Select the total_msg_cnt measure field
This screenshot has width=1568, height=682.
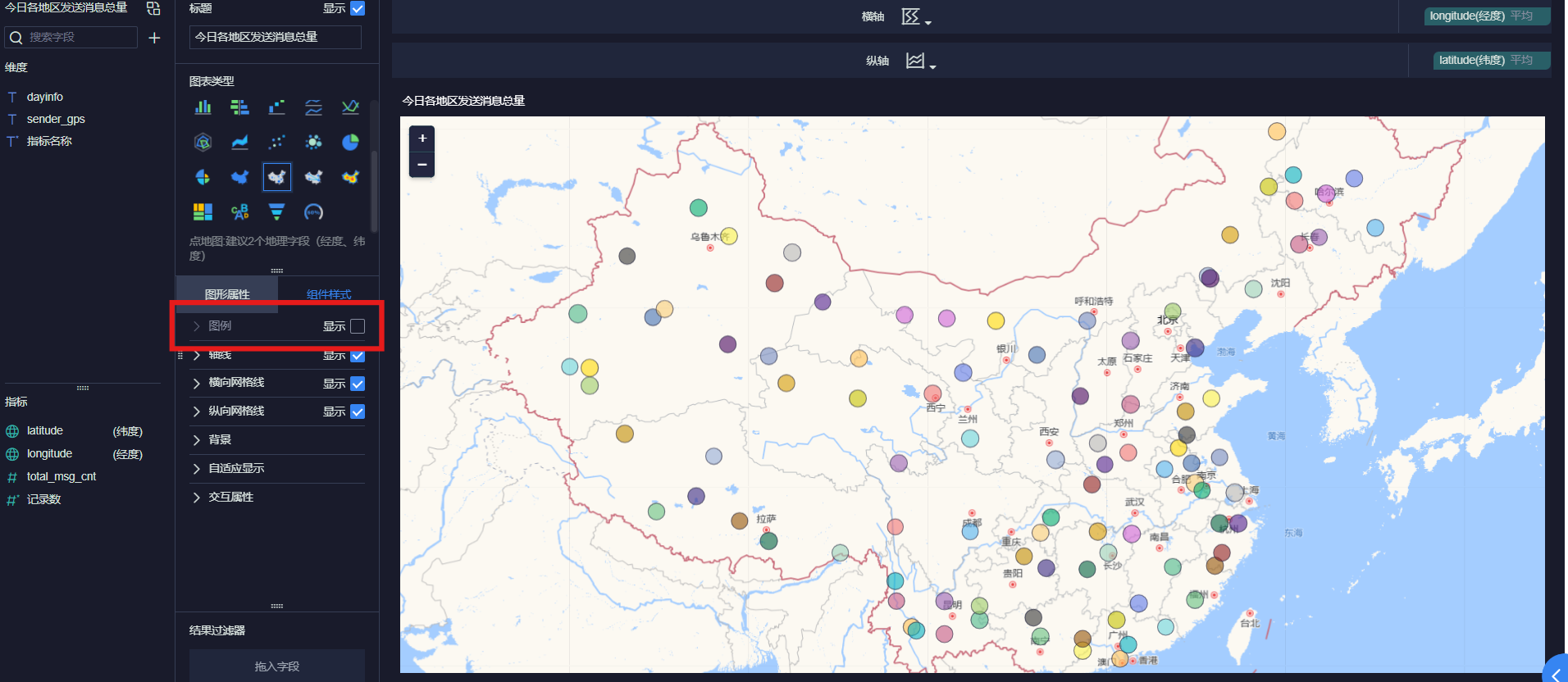(x=62, y=476)
